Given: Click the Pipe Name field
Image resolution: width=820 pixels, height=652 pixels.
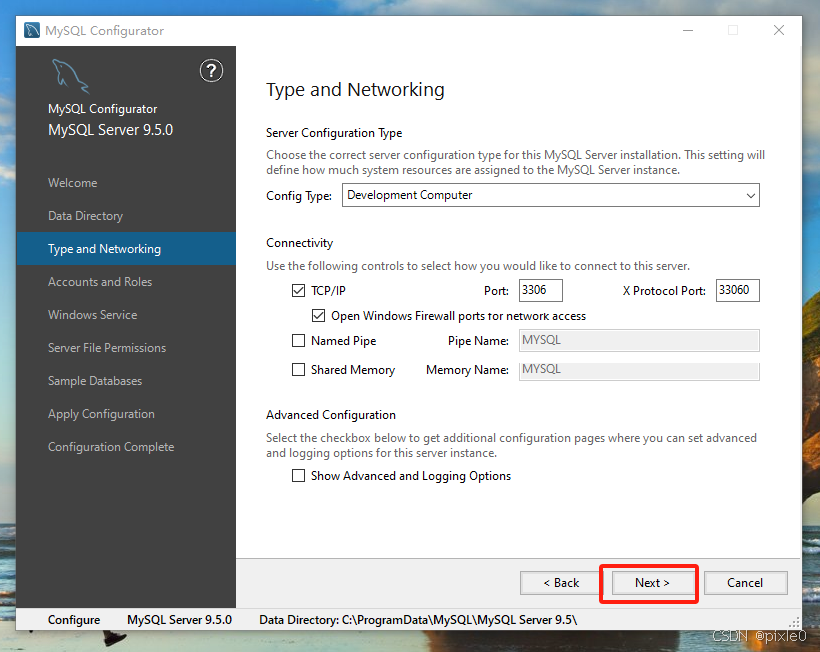Looking at the screenshot, I should 639,340.
